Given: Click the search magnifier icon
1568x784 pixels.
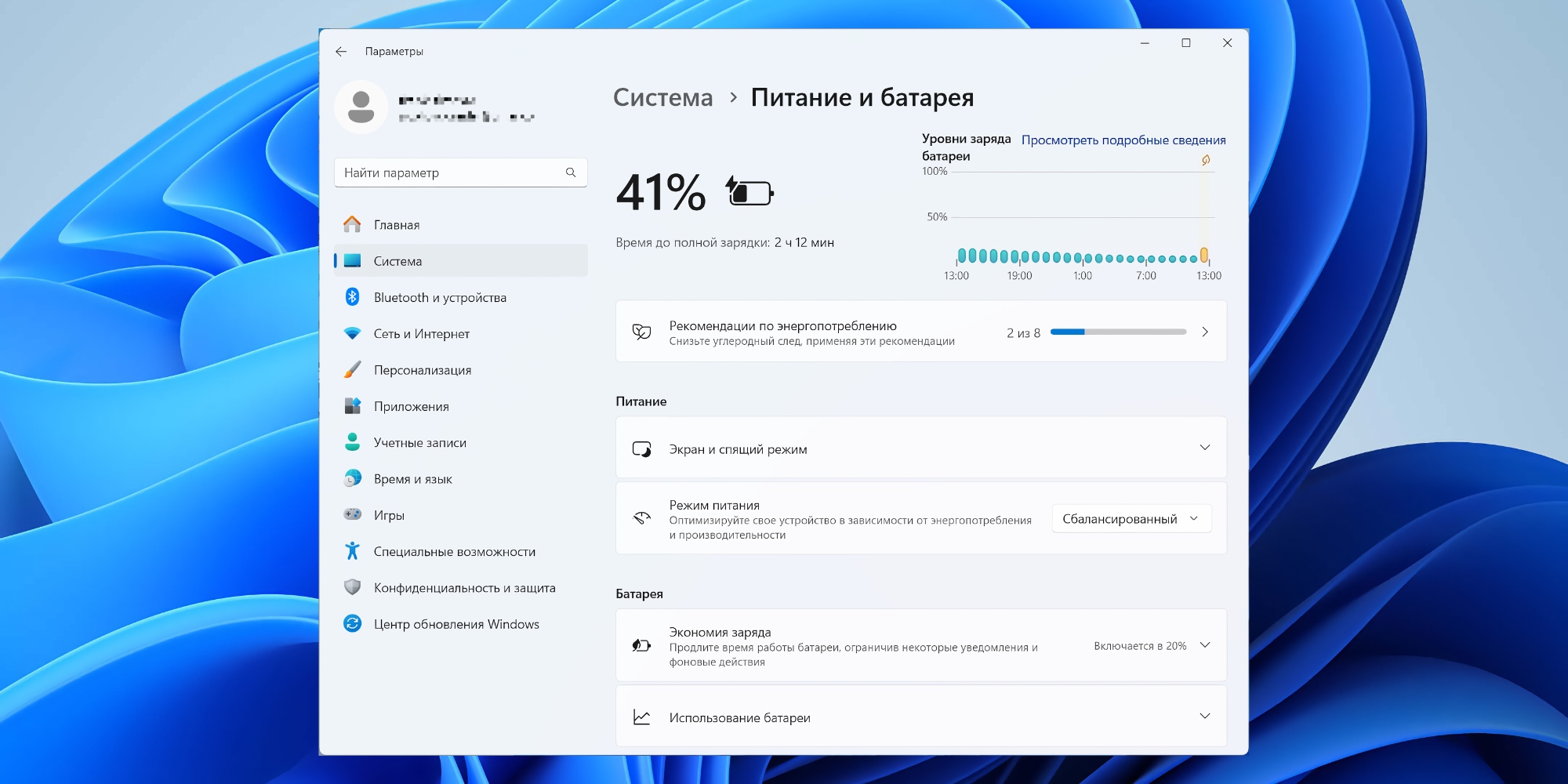Looking at the screenshot, I should point(571,172).
